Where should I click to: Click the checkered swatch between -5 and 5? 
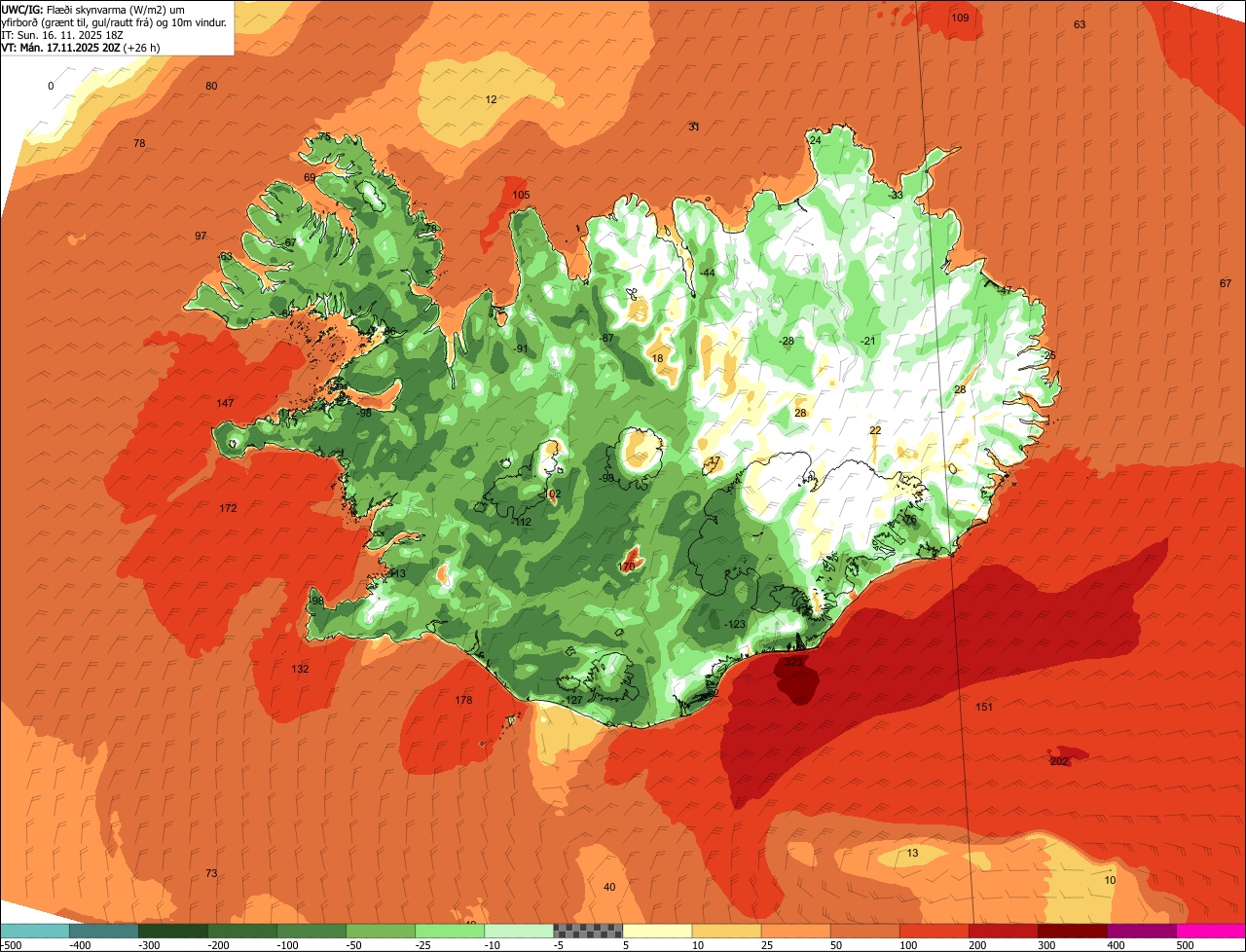point(588,931)
